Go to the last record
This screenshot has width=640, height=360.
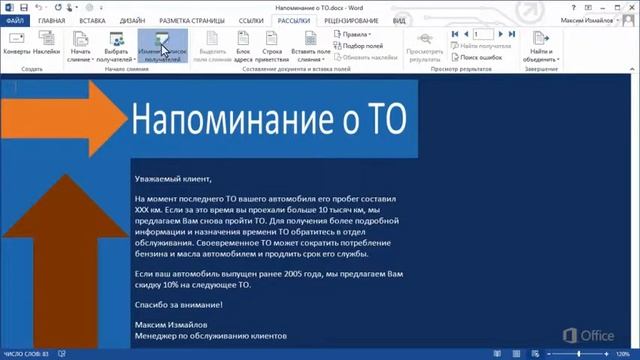(x=512, y=34)
